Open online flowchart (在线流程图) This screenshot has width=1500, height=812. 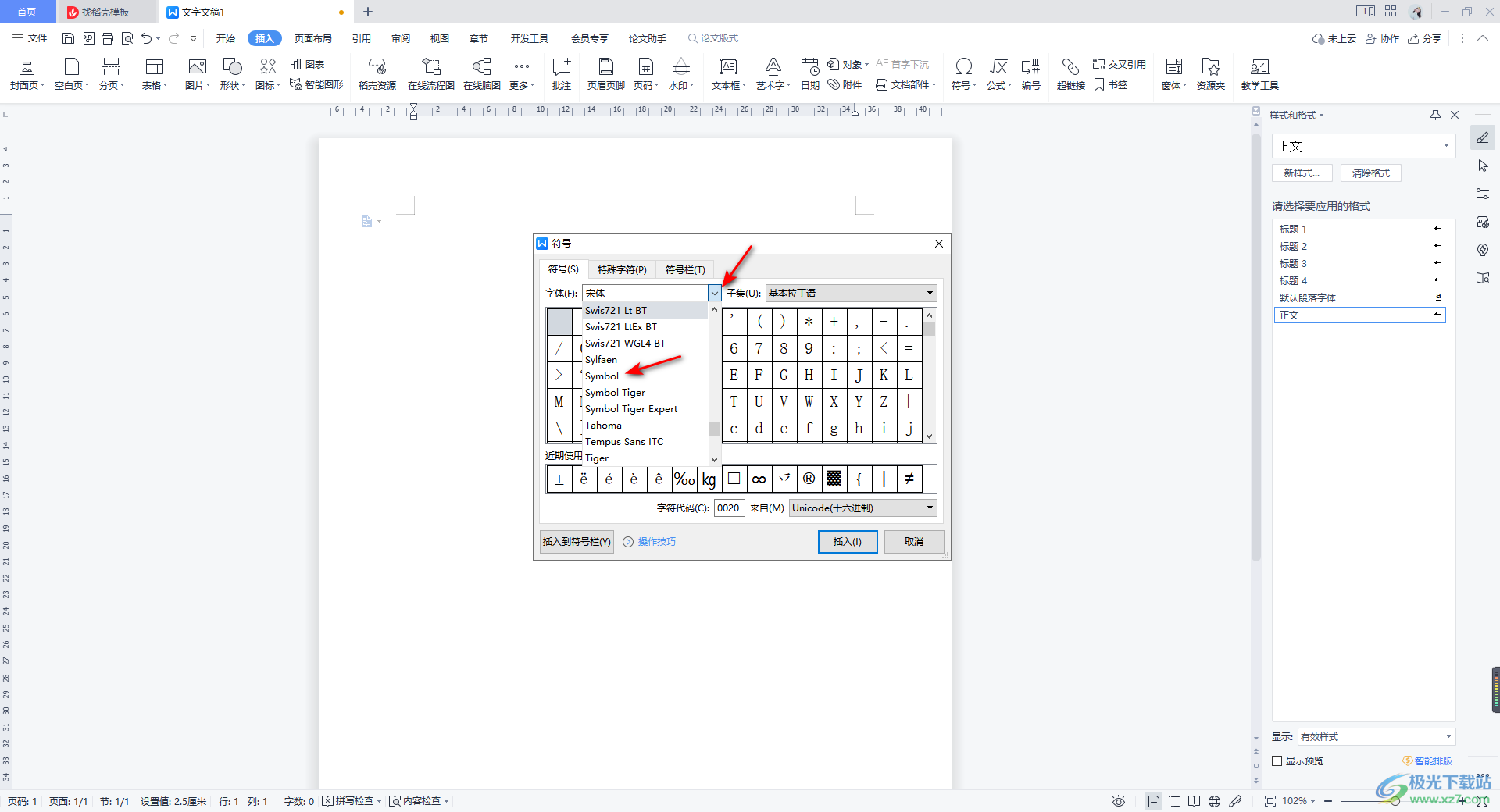(431, 74)
